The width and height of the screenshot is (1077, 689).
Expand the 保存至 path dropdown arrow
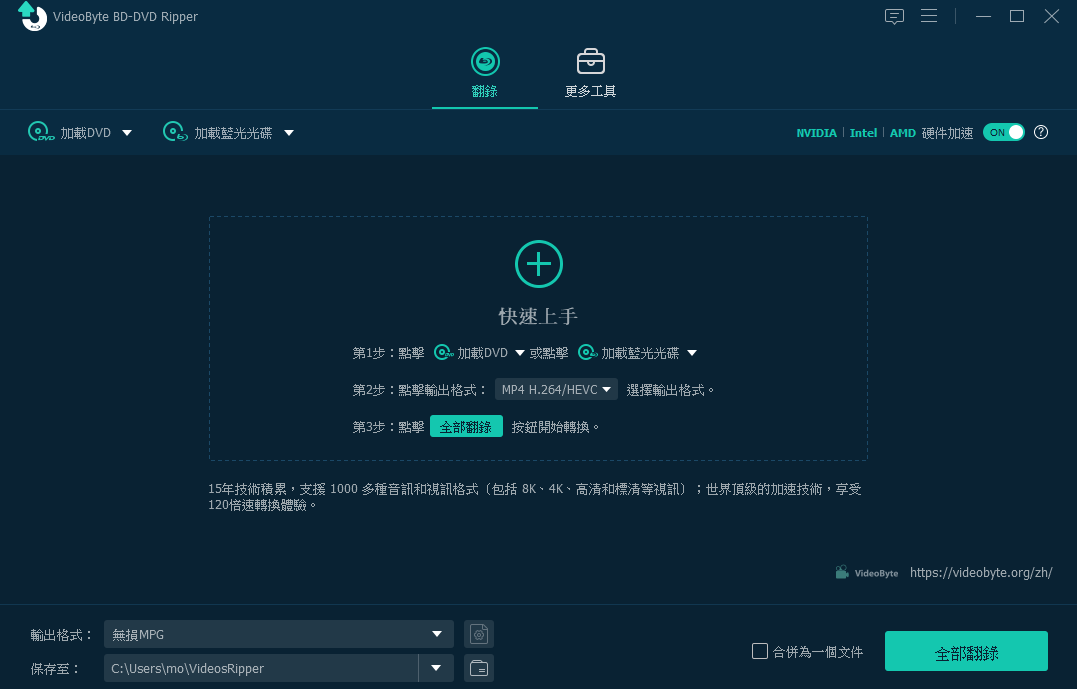click(436, 668)
